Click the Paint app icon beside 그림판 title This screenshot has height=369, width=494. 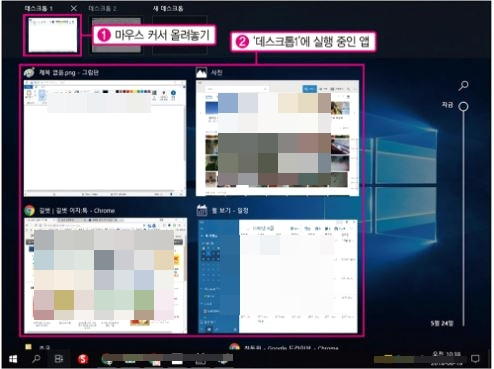click(29, 73)
